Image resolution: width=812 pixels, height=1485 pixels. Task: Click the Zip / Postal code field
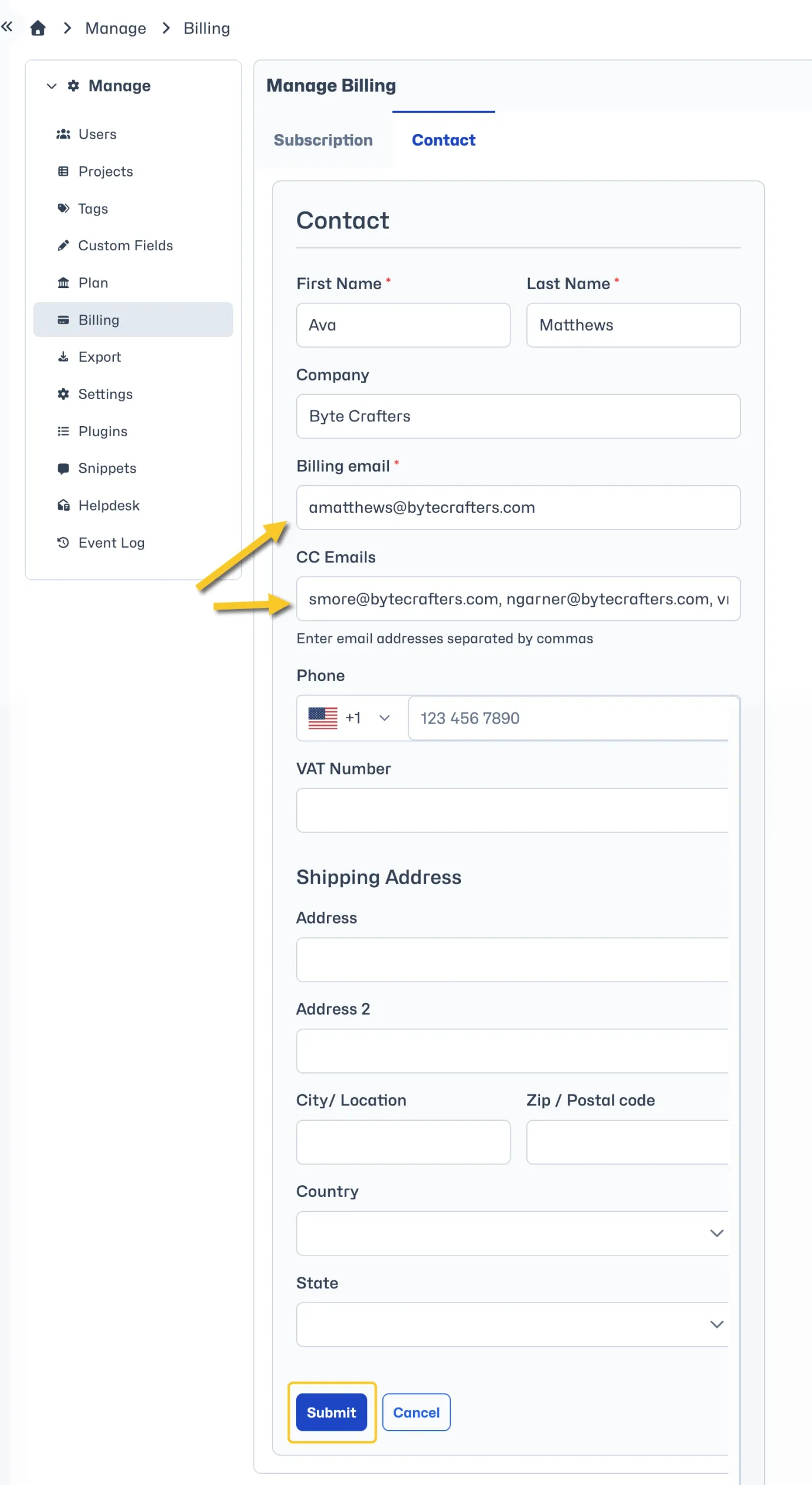(x=627, y=1142)
